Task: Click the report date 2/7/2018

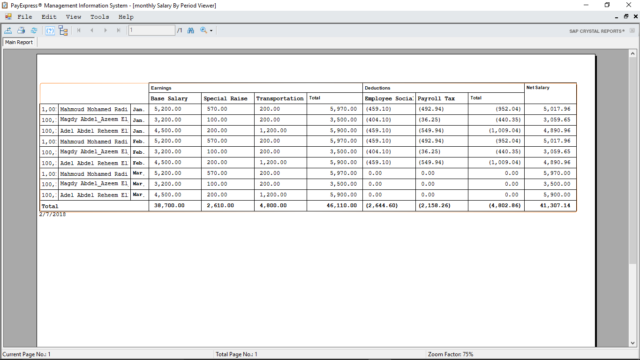Action: tap(53, 214)
